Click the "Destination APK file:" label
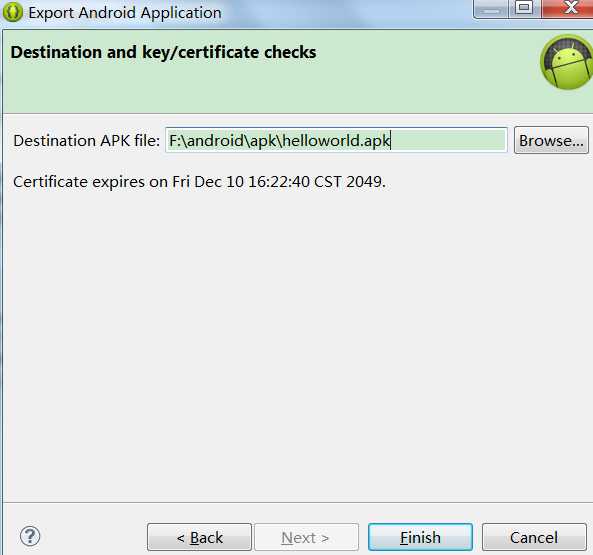The height and width of the screenshot is (555, 593). coord(87,141)
